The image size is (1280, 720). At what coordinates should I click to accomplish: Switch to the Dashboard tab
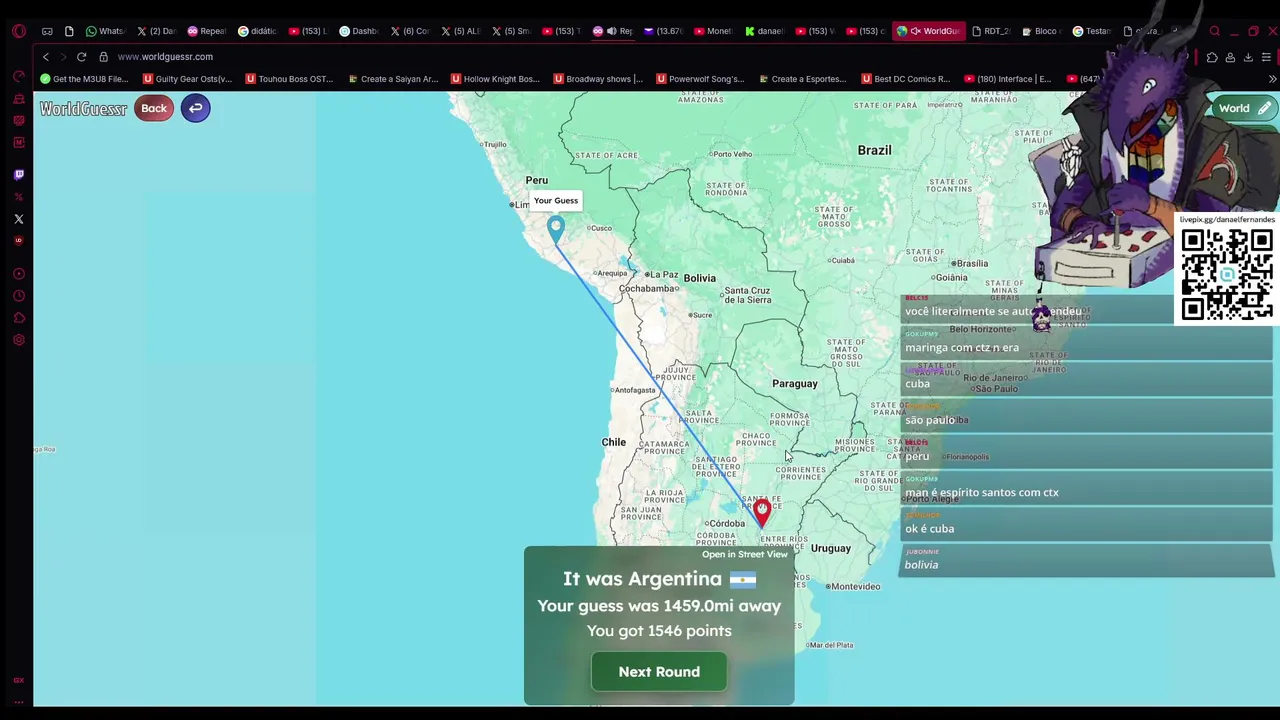[358, 31]
